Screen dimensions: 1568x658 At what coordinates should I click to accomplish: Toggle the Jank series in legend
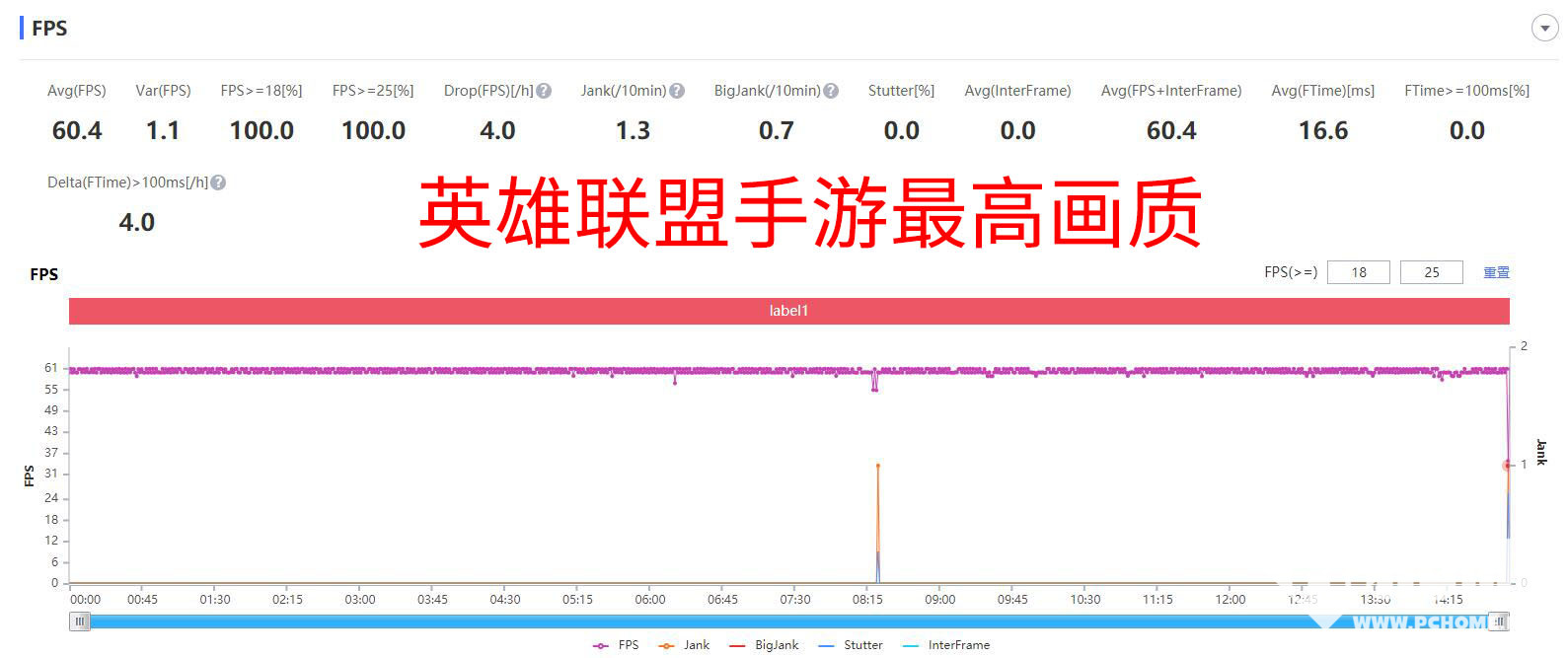pyautogui.click(x=684, y=645)
